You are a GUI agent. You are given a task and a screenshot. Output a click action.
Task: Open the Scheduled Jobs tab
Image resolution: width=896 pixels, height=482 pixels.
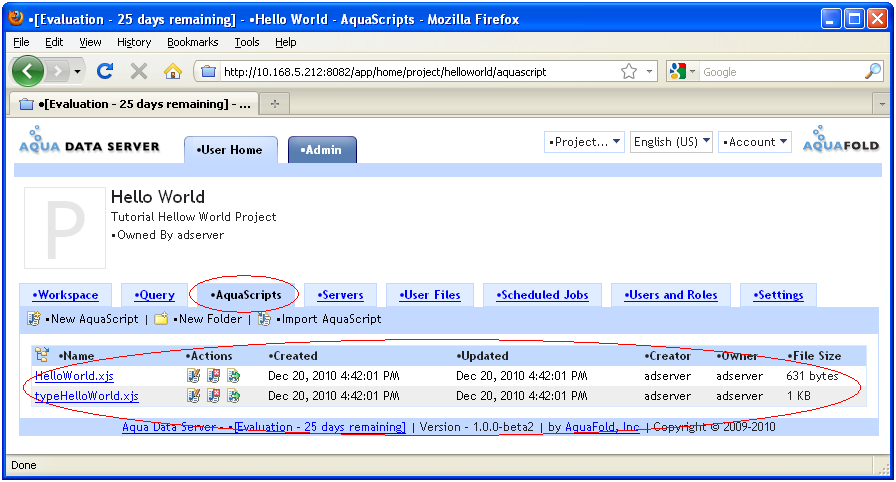pyautogui.click(x=542, y=295)
